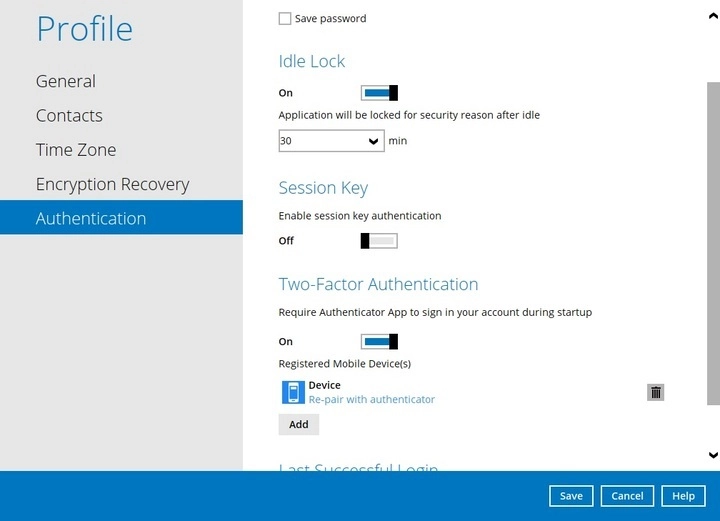Select the Authentication sidebar item
The image size is (720, 521).
pos(91,218)
